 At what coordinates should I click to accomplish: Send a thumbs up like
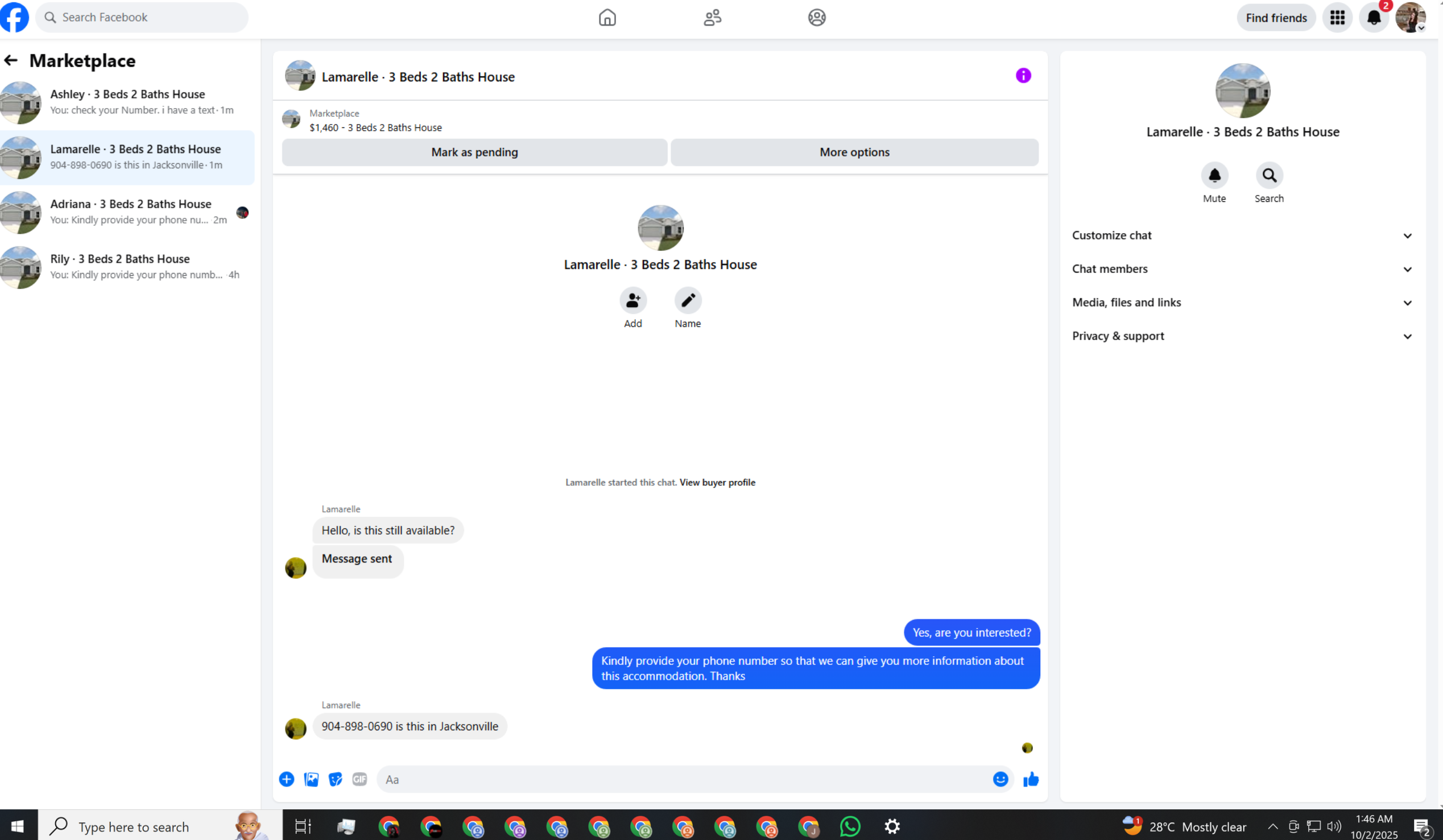coord(1031,779)
